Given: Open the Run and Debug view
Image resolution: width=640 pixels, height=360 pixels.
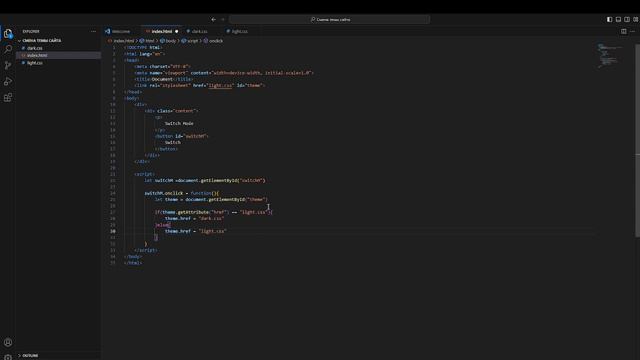Looking at the screenshot, I should click(x=8, y=81).
